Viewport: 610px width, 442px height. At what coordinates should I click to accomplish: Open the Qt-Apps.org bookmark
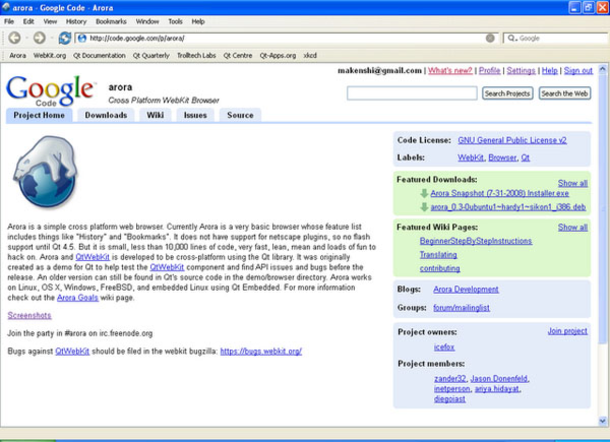pos(278,55)
